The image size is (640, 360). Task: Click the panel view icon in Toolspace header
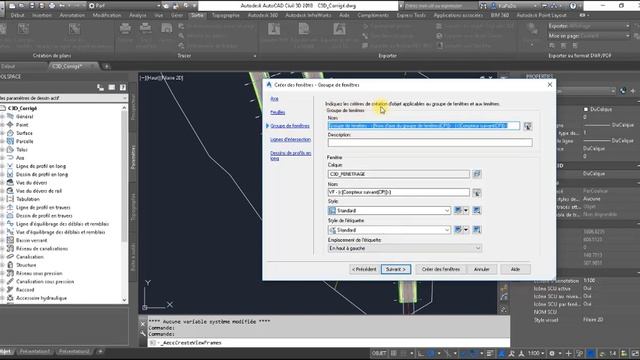tap(111, 87)
